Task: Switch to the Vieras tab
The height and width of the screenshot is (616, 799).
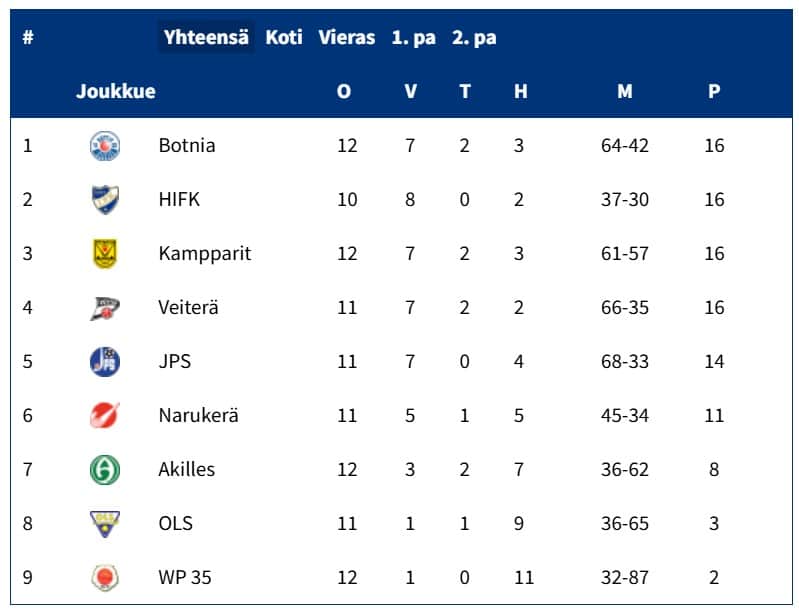Action: click(x=347, y=38)
